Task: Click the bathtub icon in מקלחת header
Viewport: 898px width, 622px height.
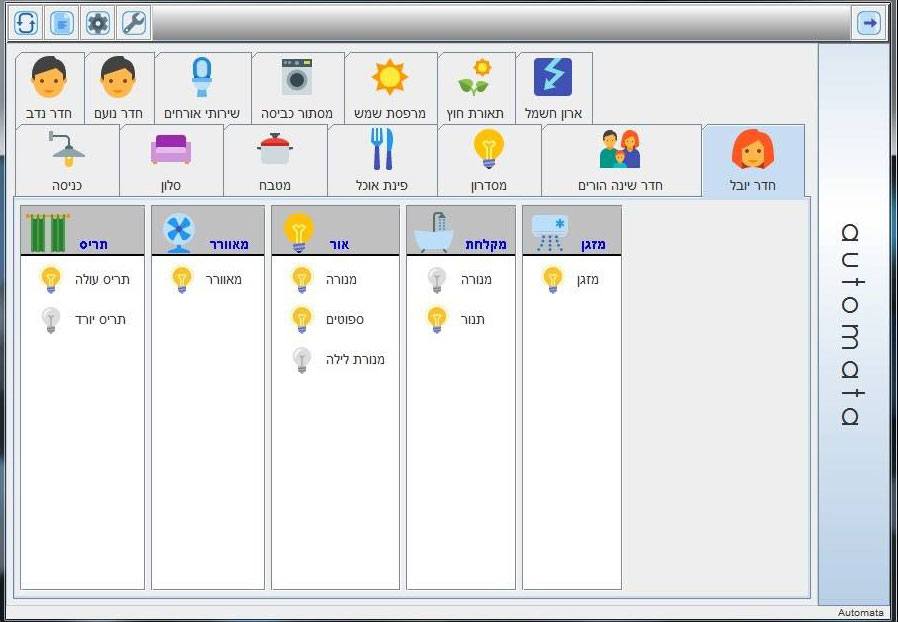Action: click(x=433, y=231)
